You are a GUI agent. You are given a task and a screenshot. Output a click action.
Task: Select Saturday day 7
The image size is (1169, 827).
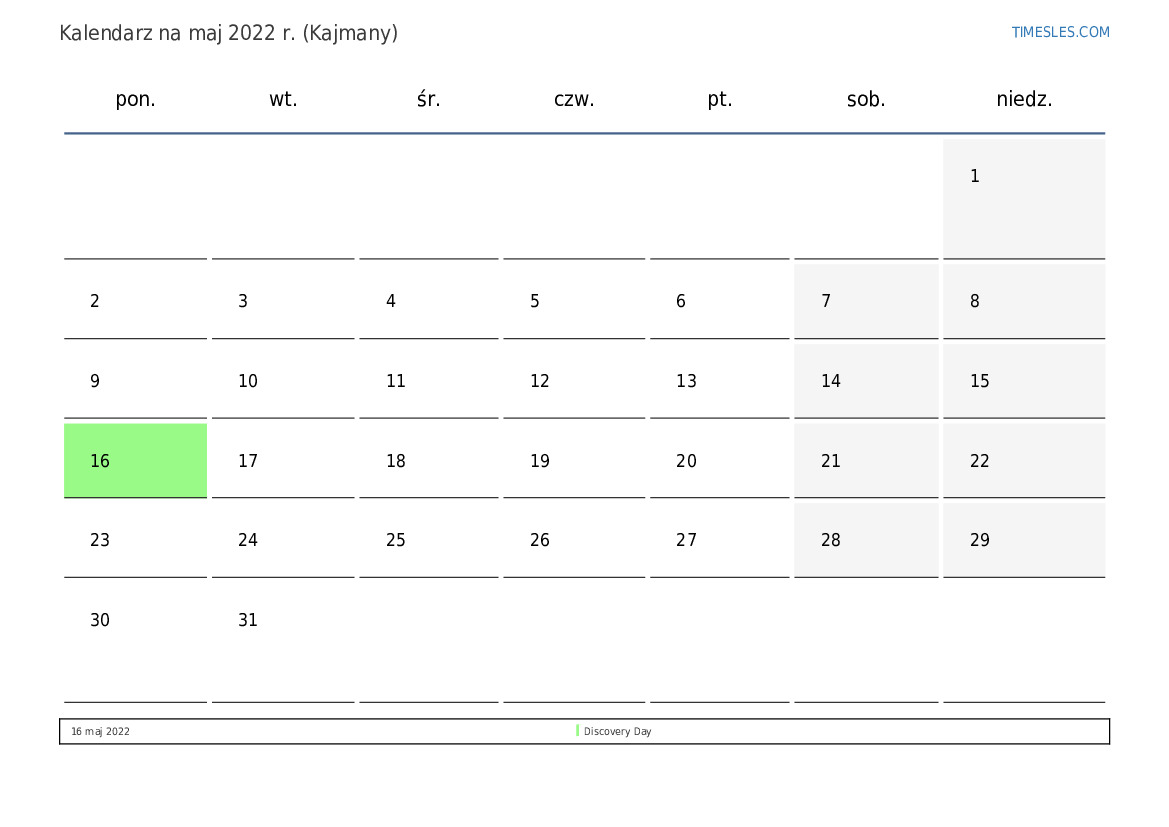tap(866, 301)
